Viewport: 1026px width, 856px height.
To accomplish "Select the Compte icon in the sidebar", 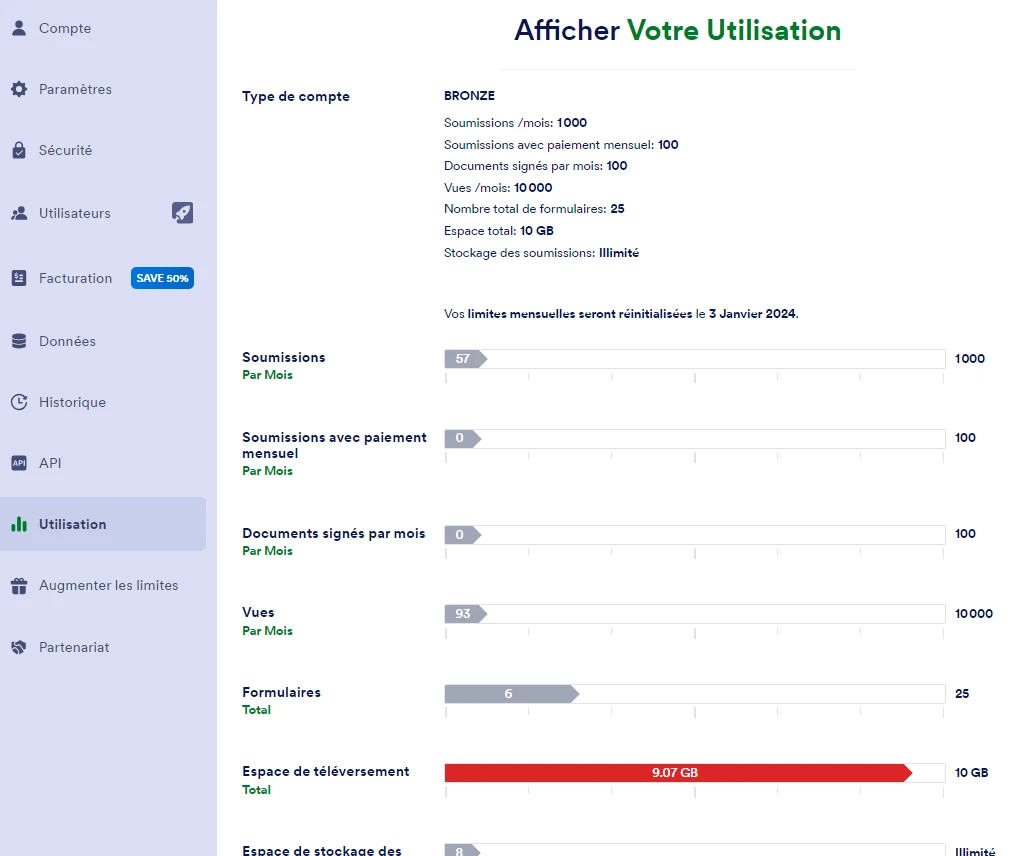I will (20, 28).
